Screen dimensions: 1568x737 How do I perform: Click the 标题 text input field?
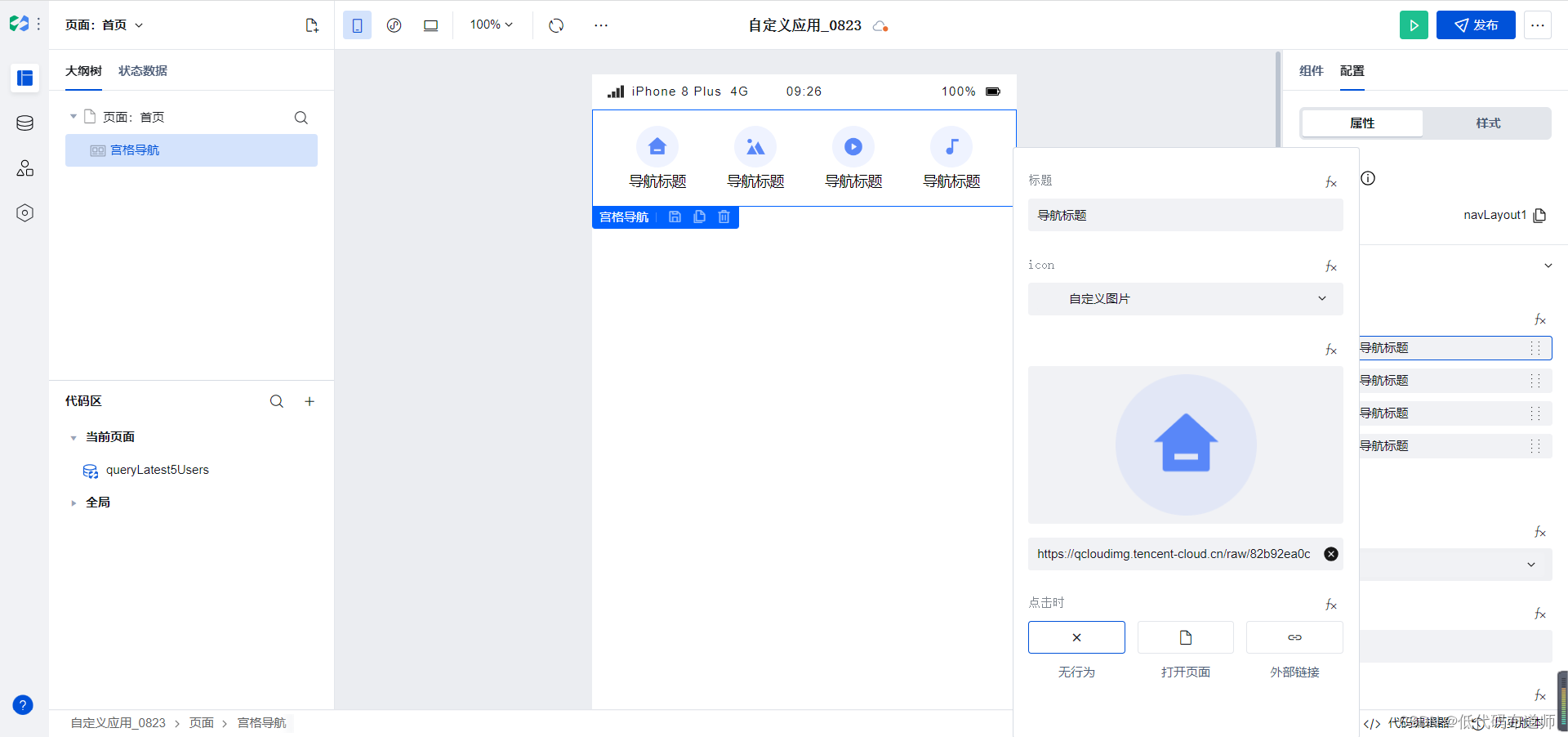click(x=1186, y=216)
